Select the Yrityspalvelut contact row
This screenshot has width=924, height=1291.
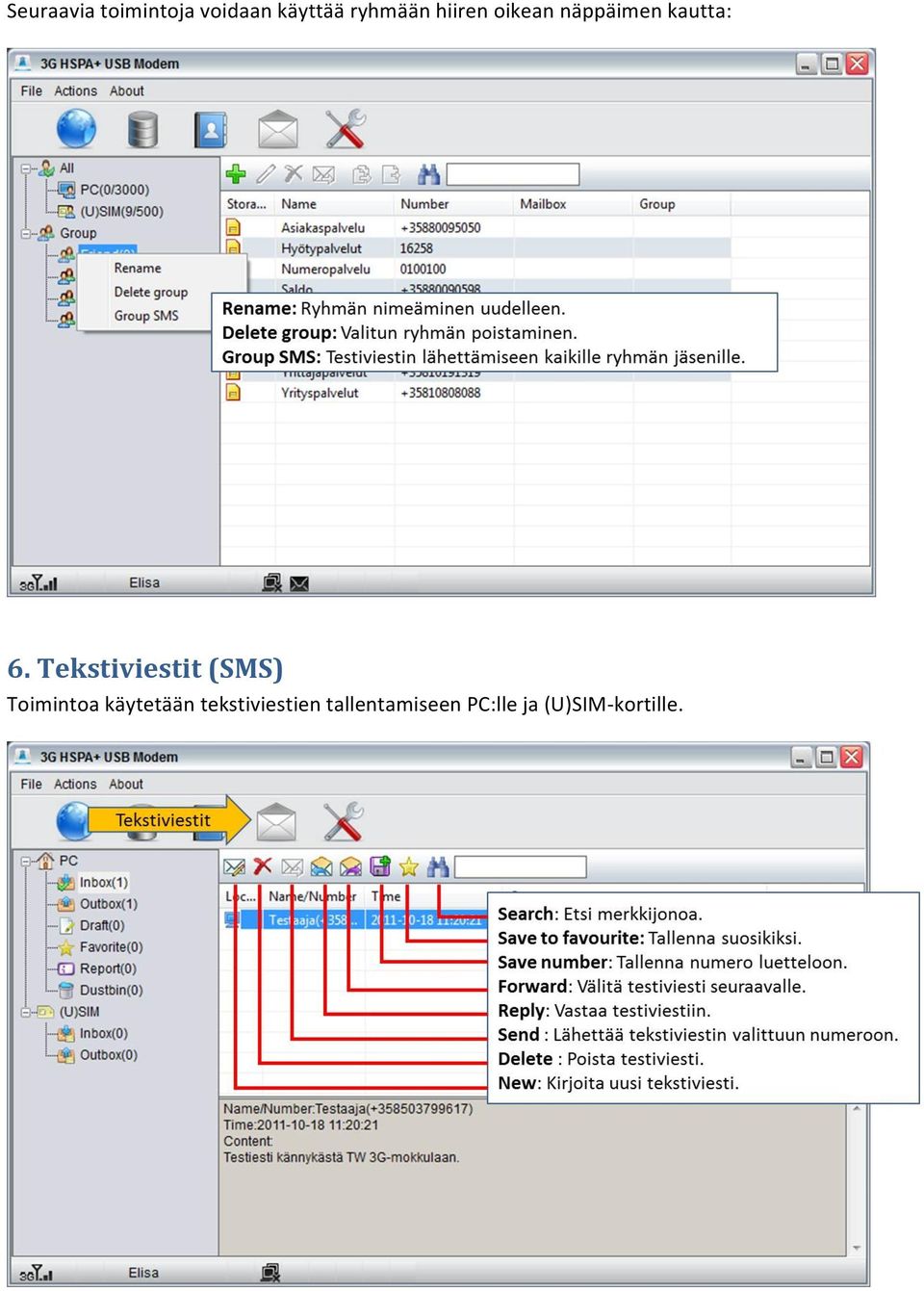[476, 393]
